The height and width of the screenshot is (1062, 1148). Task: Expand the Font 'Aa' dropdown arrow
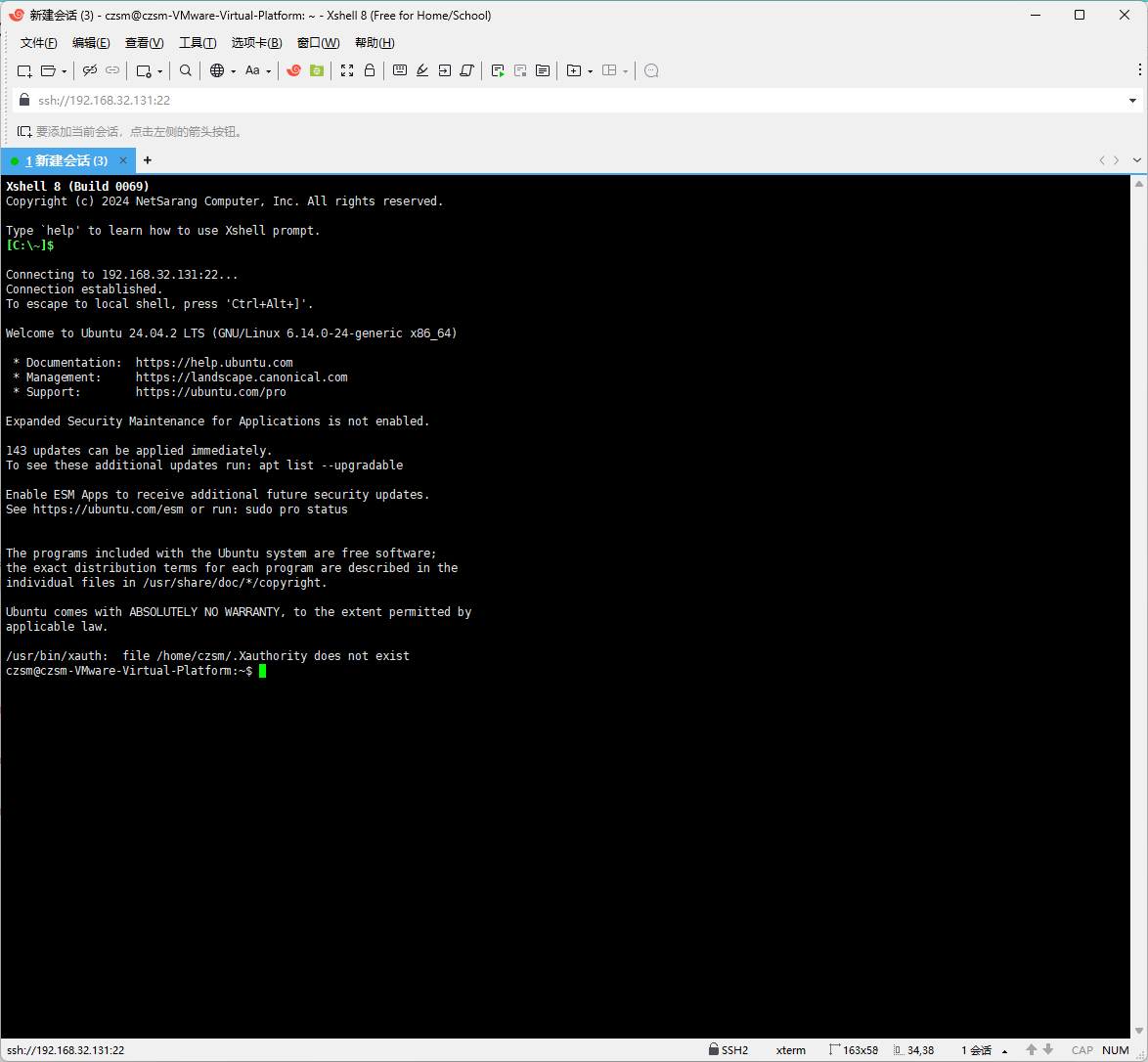[x=269, y=71]
